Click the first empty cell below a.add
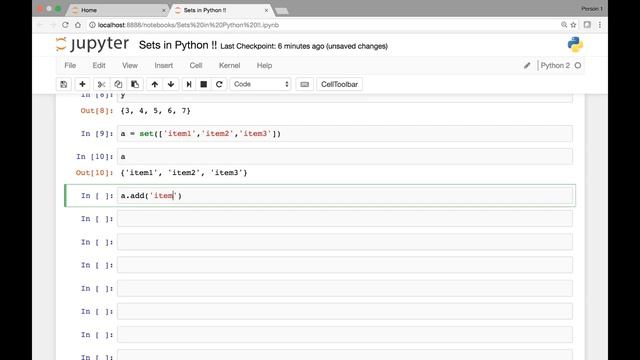 tap(345, 219)
